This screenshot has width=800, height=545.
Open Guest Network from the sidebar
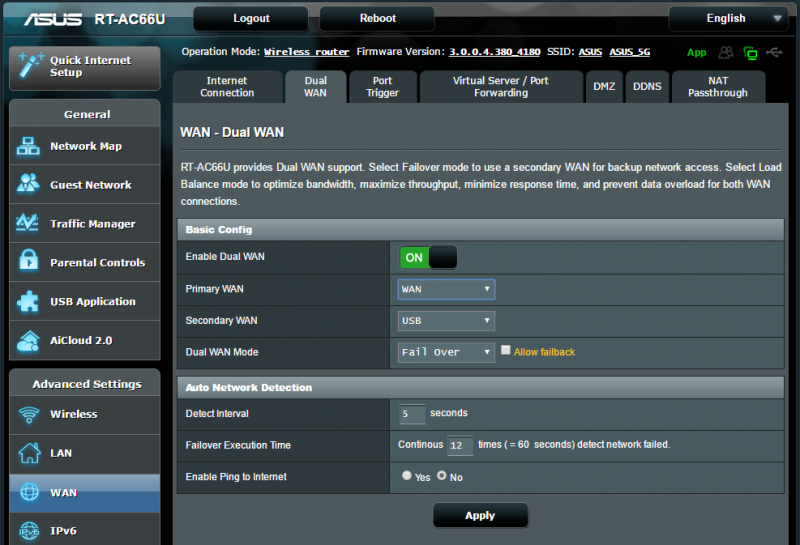point(85,185)
